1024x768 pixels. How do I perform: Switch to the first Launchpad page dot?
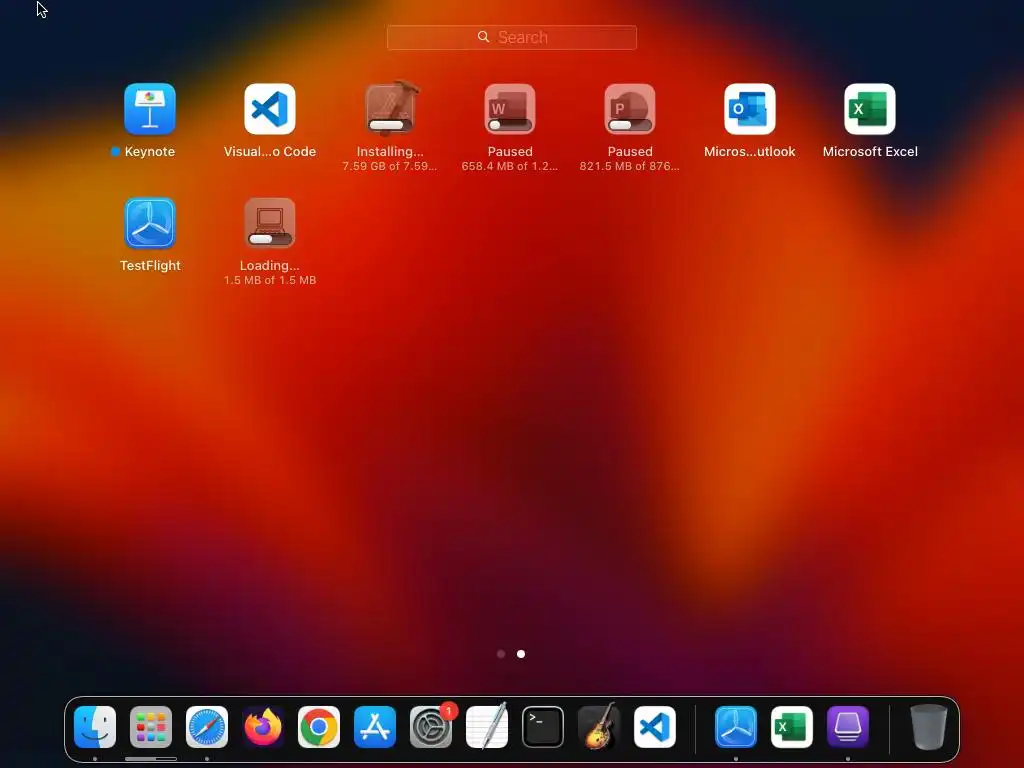click(501, 654)
